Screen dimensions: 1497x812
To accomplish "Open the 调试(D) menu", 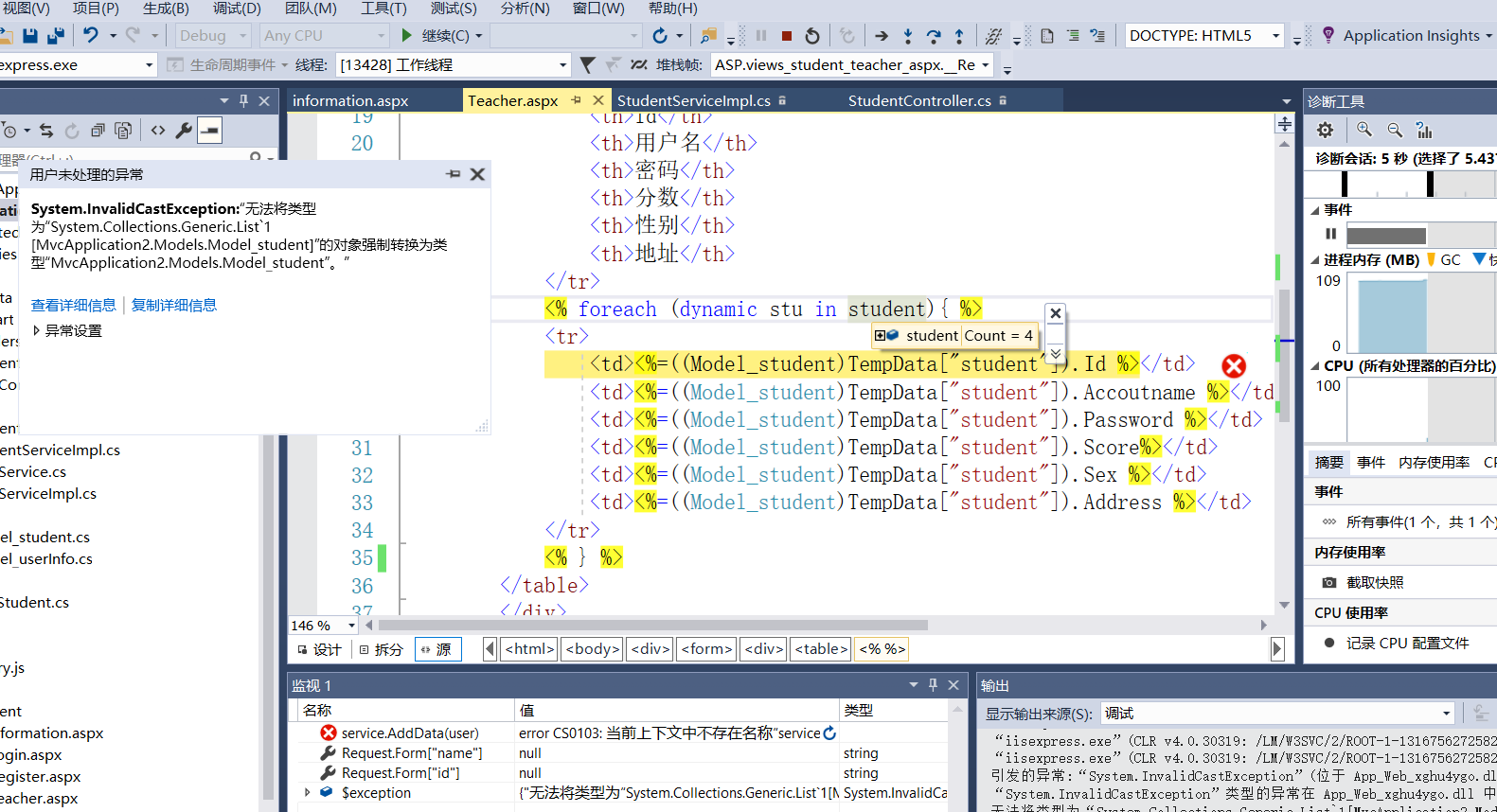I will click(x=236, y=9).
